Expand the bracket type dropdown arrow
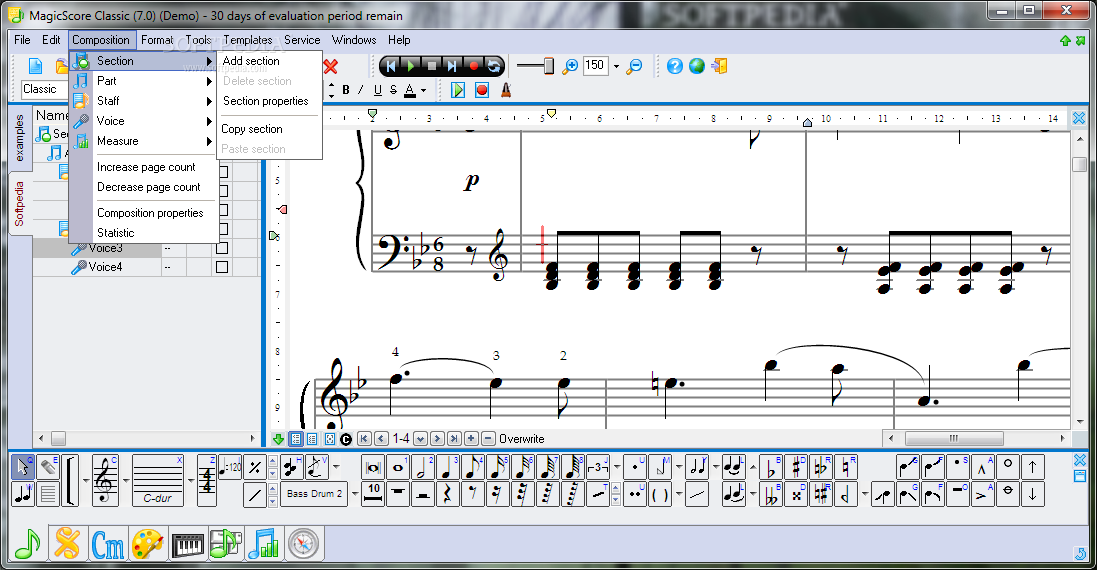The width and height of the screenshot is (1097, 570). click(x=86, y=480)
